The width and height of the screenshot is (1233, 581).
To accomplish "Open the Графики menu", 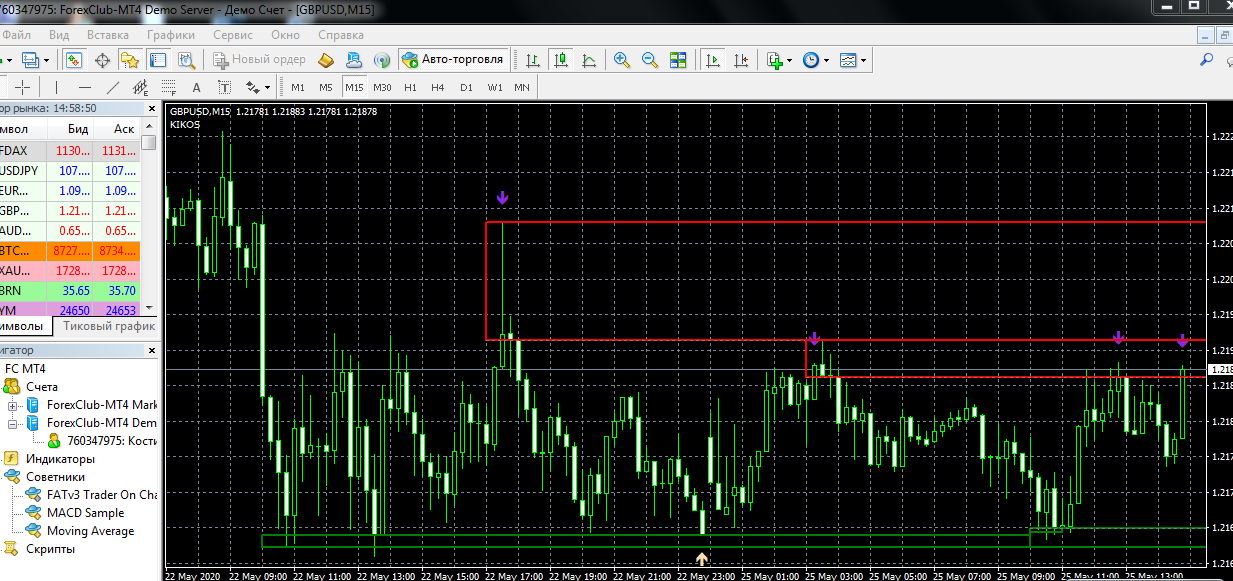I will (x=171, y=34).
